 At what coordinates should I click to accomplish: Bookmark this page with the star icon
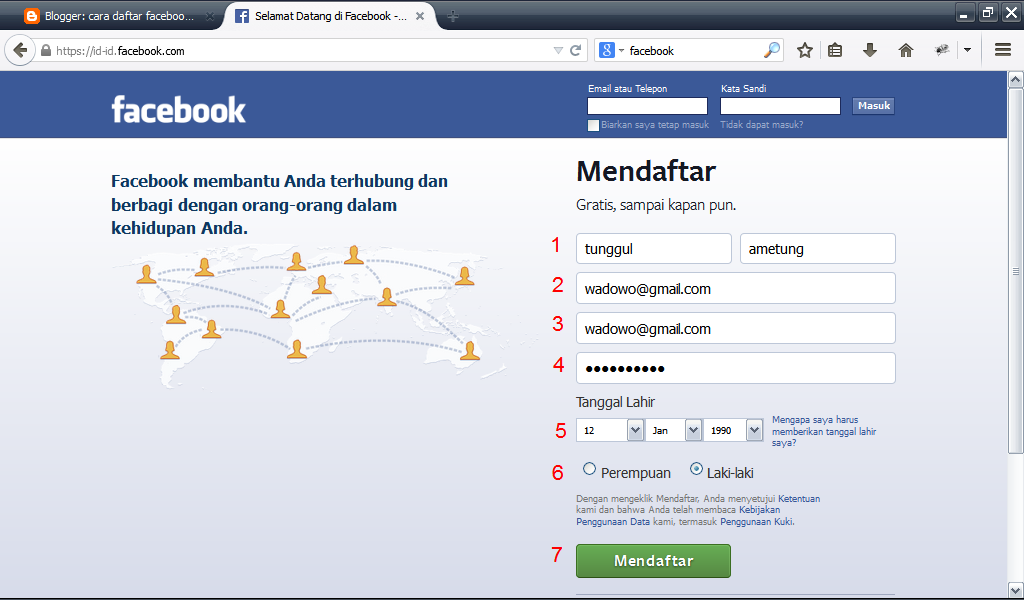tap(805, 49)
